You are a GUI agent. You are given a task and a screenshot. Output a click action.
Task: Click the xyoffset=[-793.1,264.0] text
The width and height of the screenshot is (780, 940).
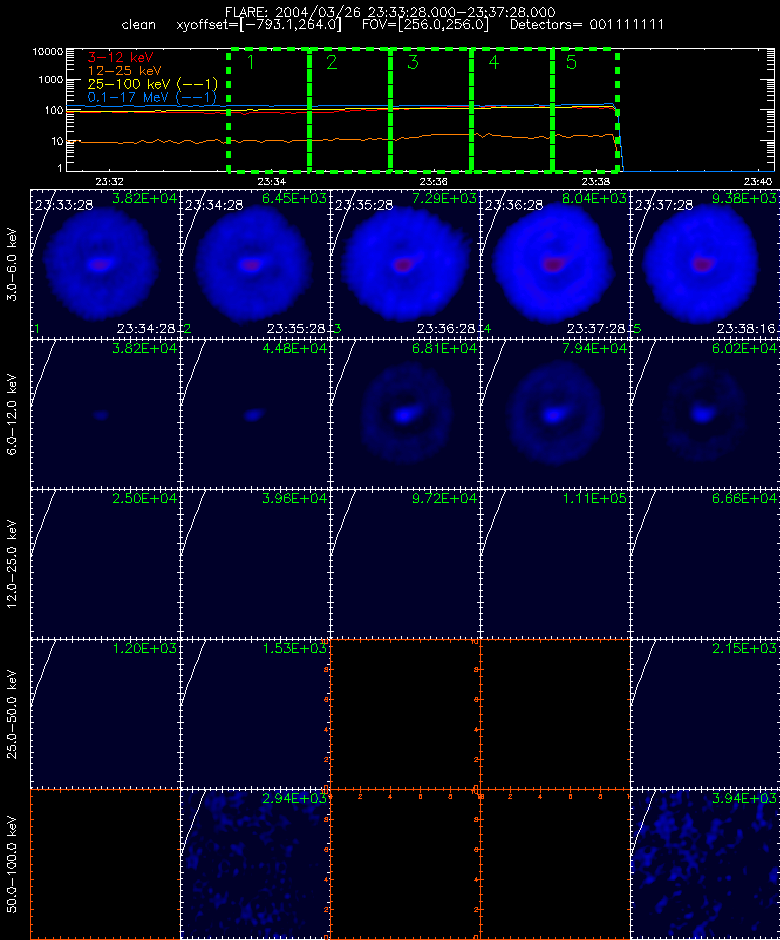pos(259,25)
